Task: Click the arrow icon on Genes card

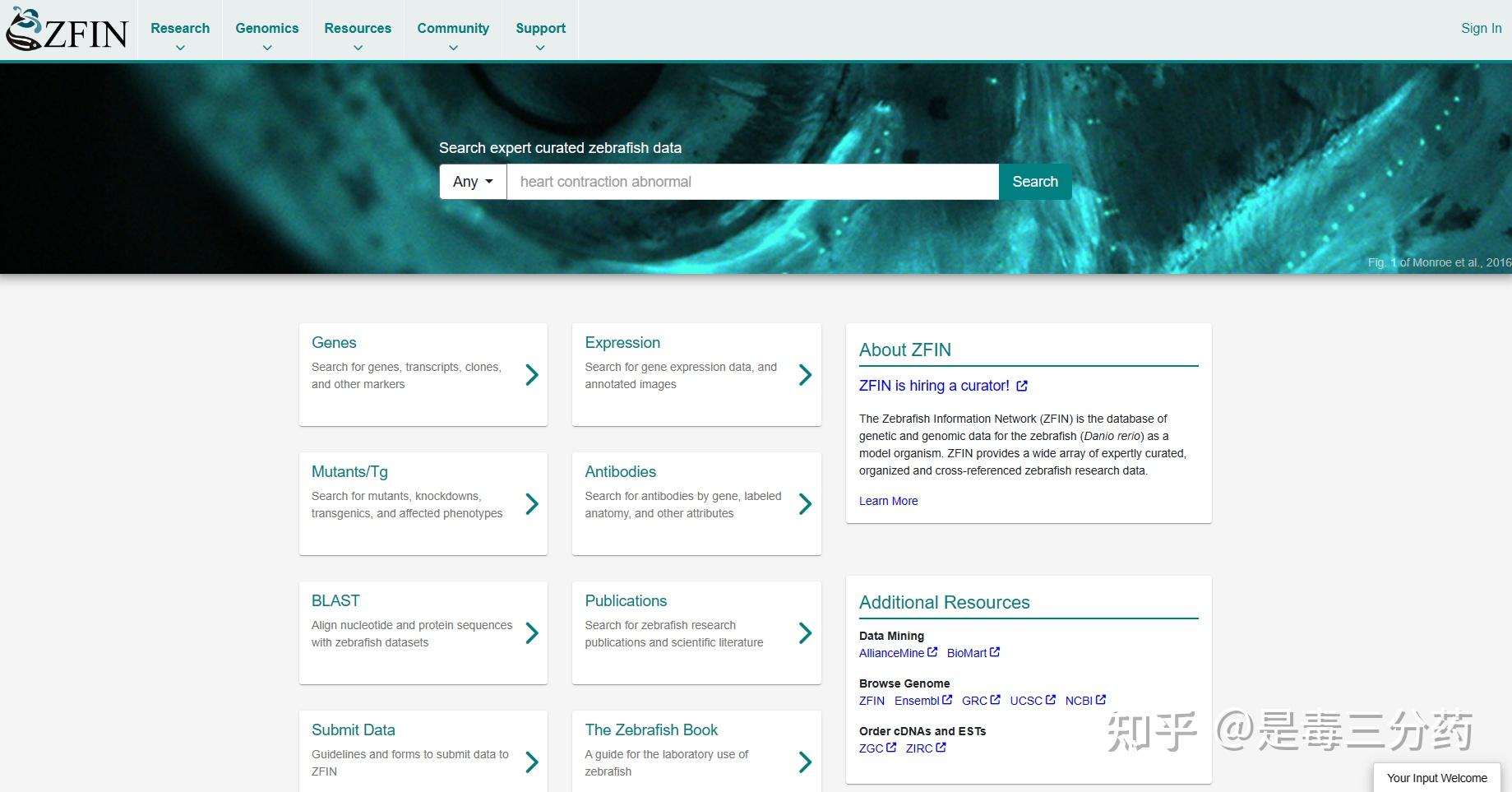Action: (532, 375)
